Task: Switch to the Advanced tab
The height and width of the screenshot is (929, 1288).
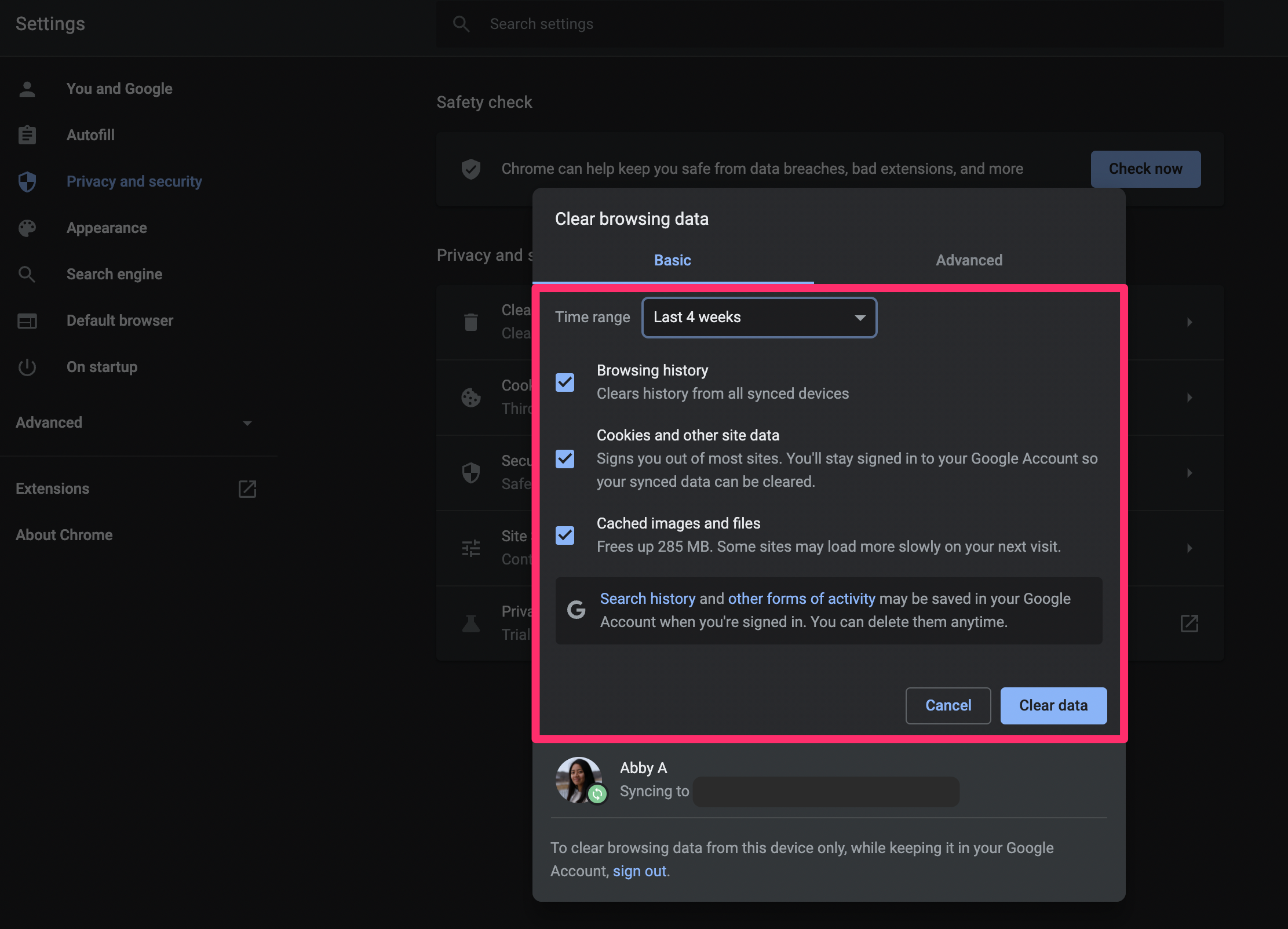Action: pyautogui.click(x=968, y=259)
